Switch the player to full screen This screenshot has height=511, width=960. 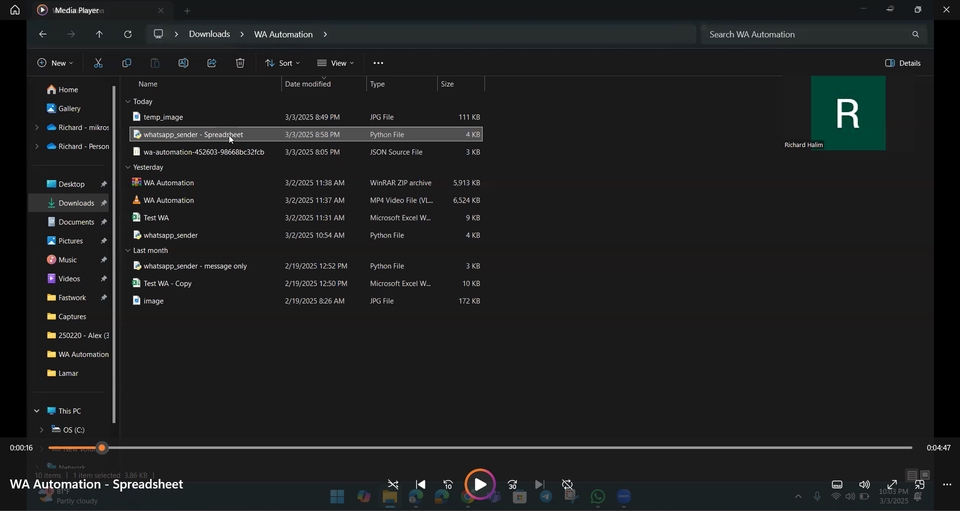[x=892, y=485]
